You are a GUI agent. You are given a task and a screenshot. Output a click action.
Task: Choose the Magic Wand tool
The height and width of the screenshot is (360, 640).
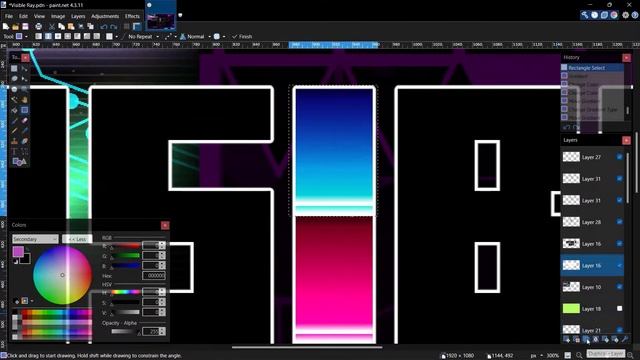(x=14, y=100)
